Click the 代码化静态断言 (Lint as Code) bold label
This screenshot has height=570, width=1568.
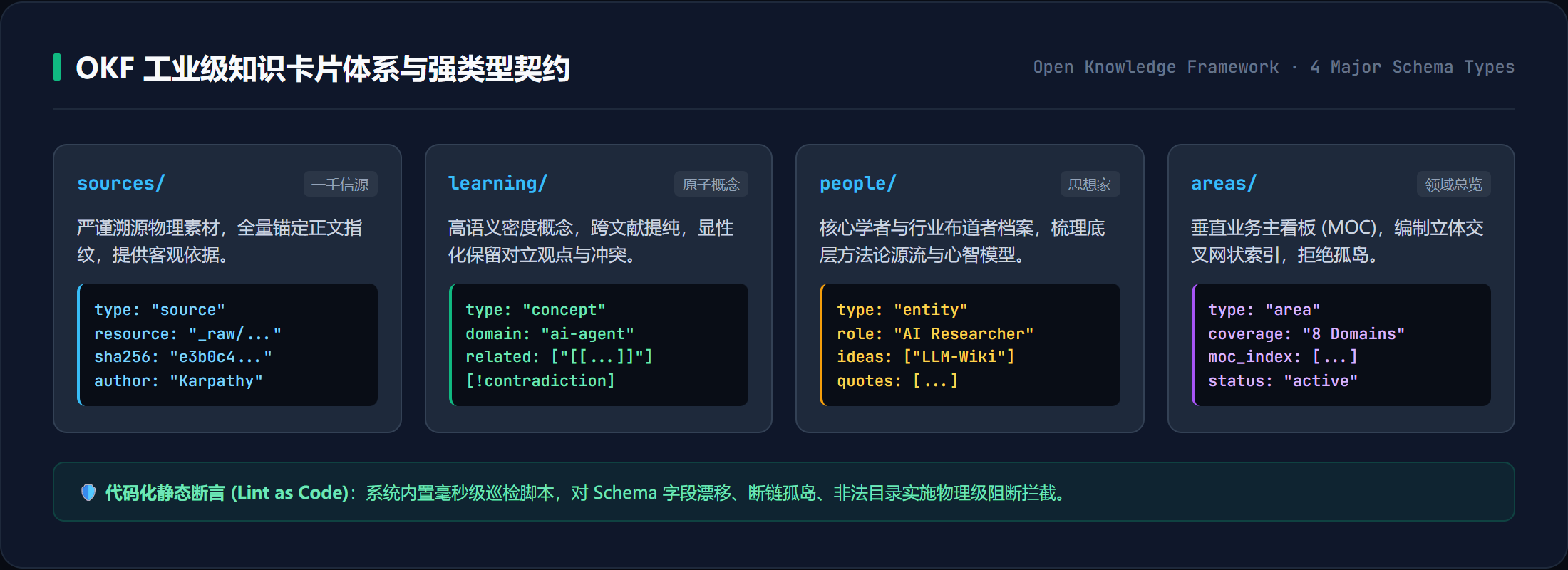(x=227, y=492)
